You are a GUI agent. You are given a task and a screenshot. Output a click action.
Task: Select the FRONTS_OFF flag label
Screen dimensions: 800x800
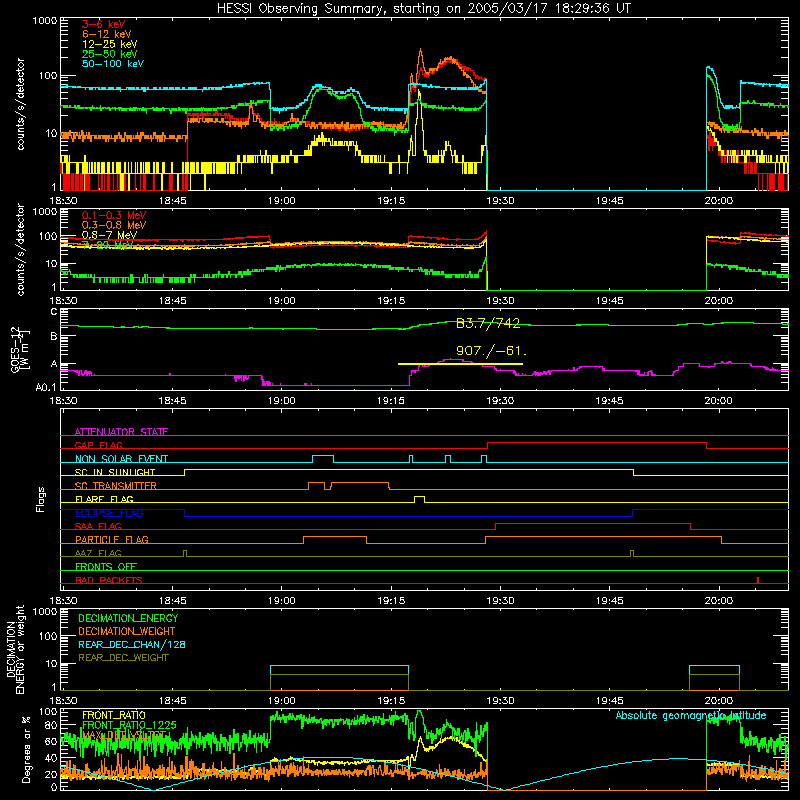105,567
